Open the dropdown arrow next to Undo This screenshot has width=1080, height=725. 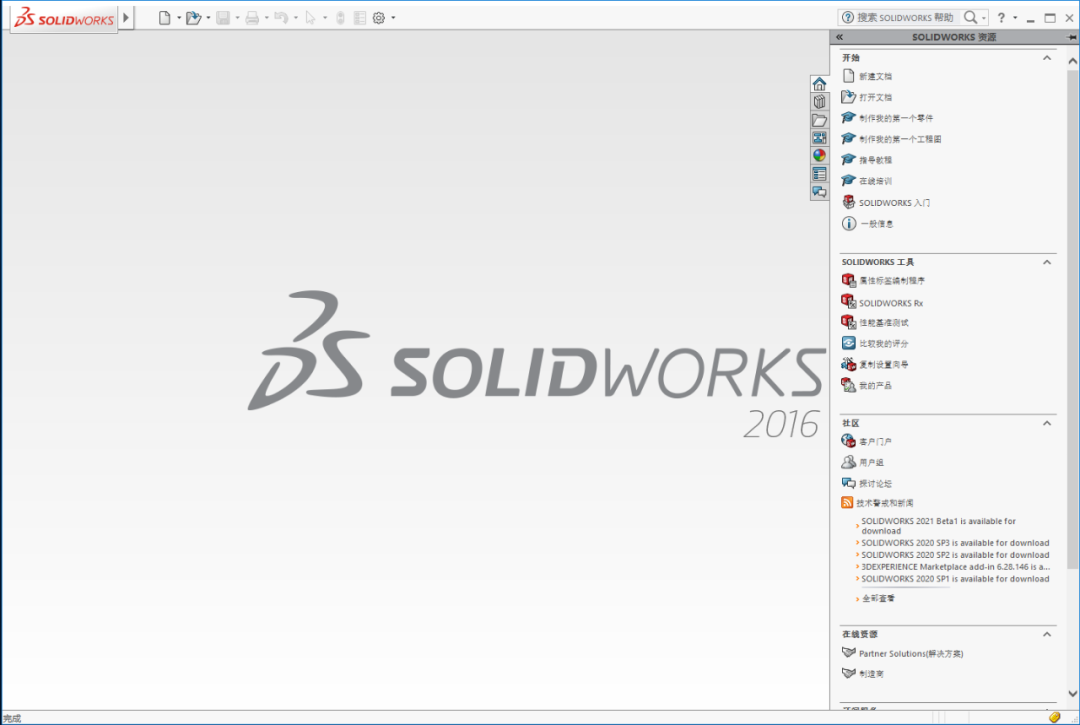pos(295,18)
